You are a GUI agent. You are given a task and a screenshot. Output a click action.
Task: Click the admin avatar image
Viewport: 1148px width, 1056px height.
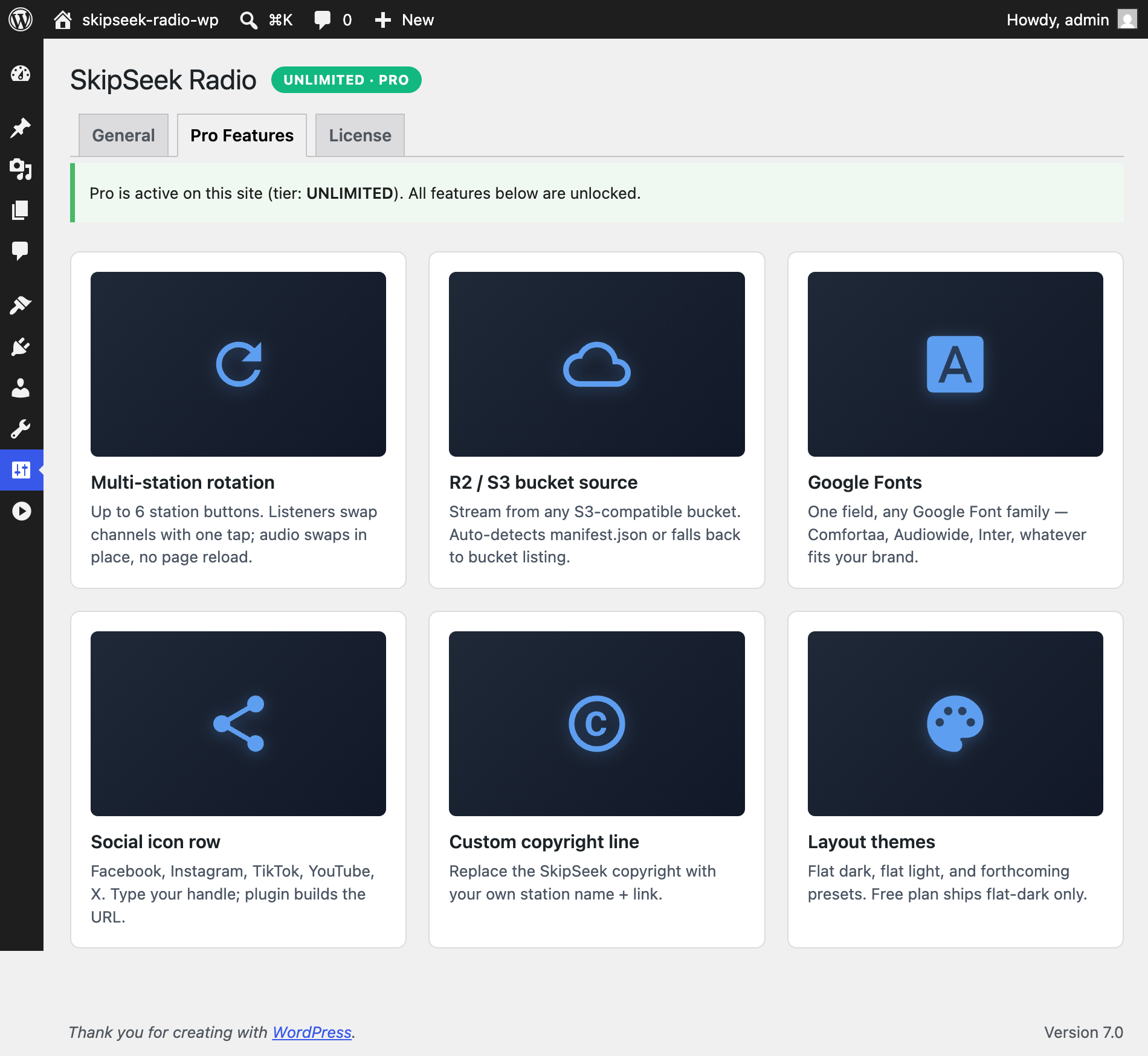tap(1127, 19)
